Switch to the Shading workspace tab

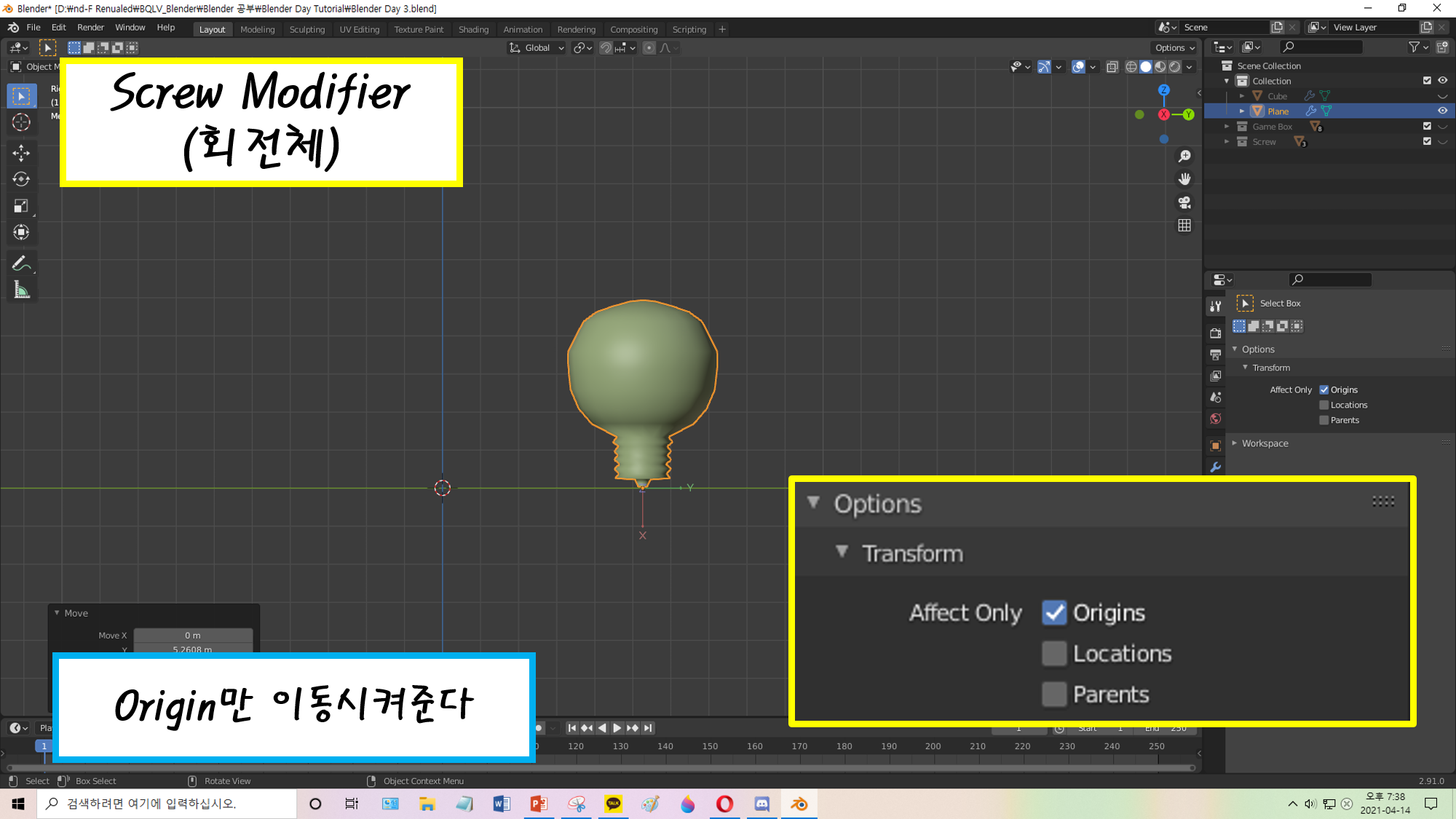point(473,30)
